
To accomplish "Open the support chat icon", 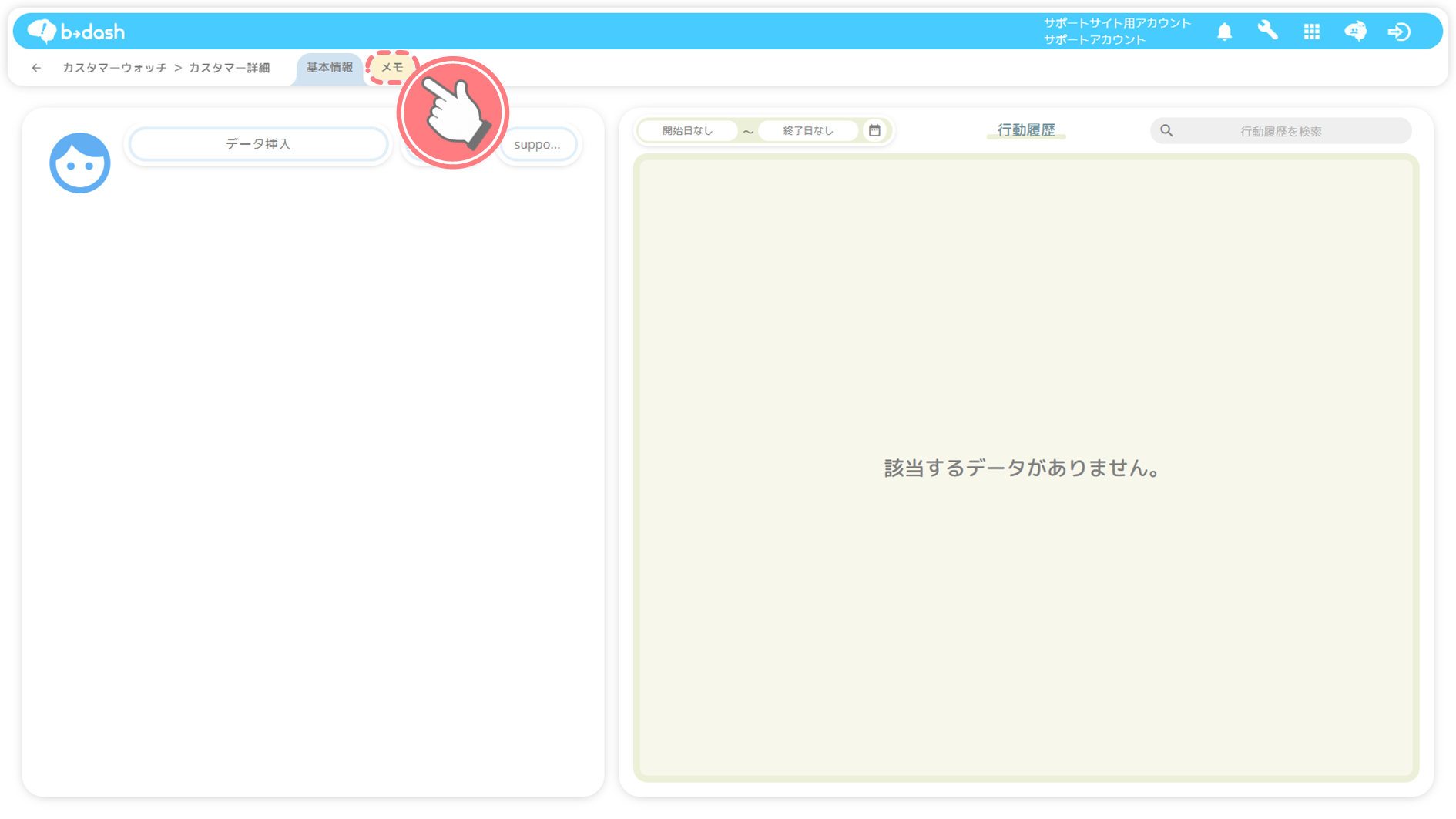I will (x=1356, y=32).
